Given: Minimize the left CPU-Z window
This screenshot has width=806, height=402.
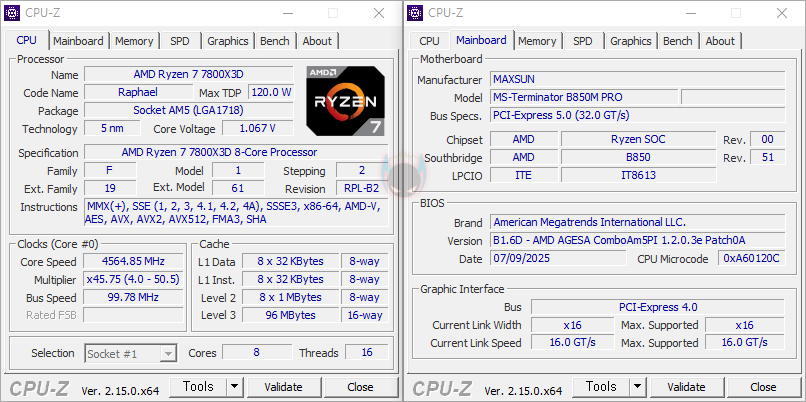Looking at the screenshot, I should pos(287,13).
